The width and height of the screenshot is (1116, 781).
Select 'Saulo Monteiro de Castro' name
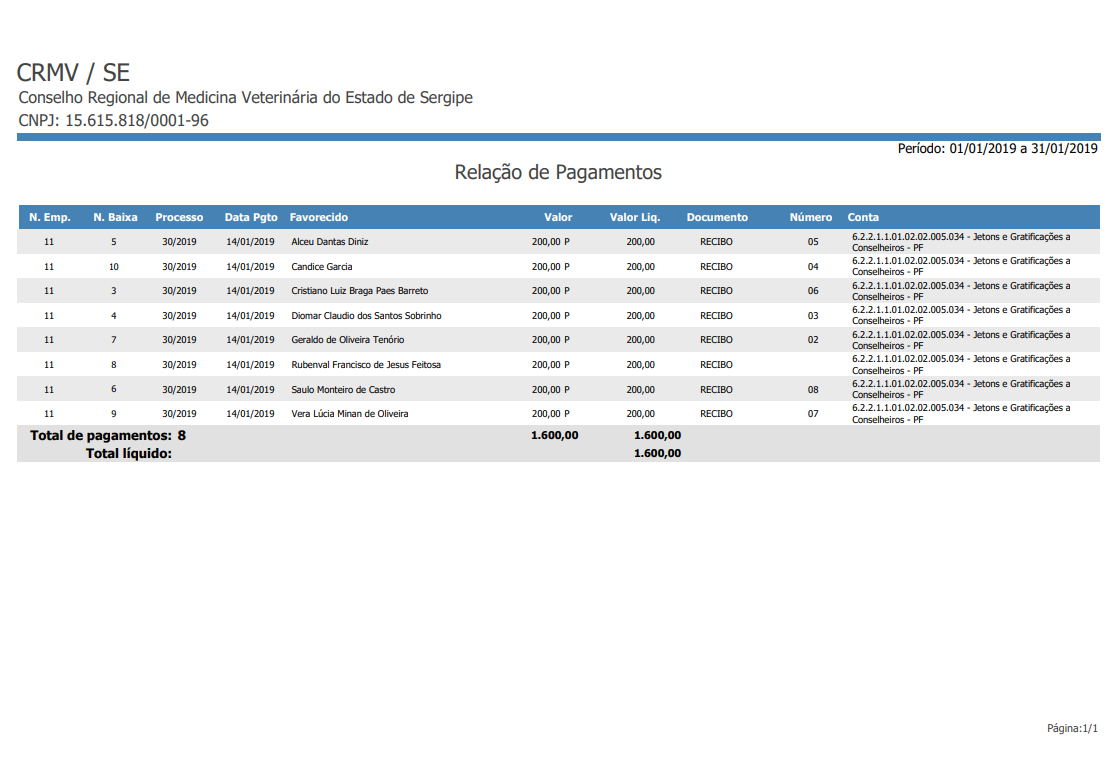343,390
